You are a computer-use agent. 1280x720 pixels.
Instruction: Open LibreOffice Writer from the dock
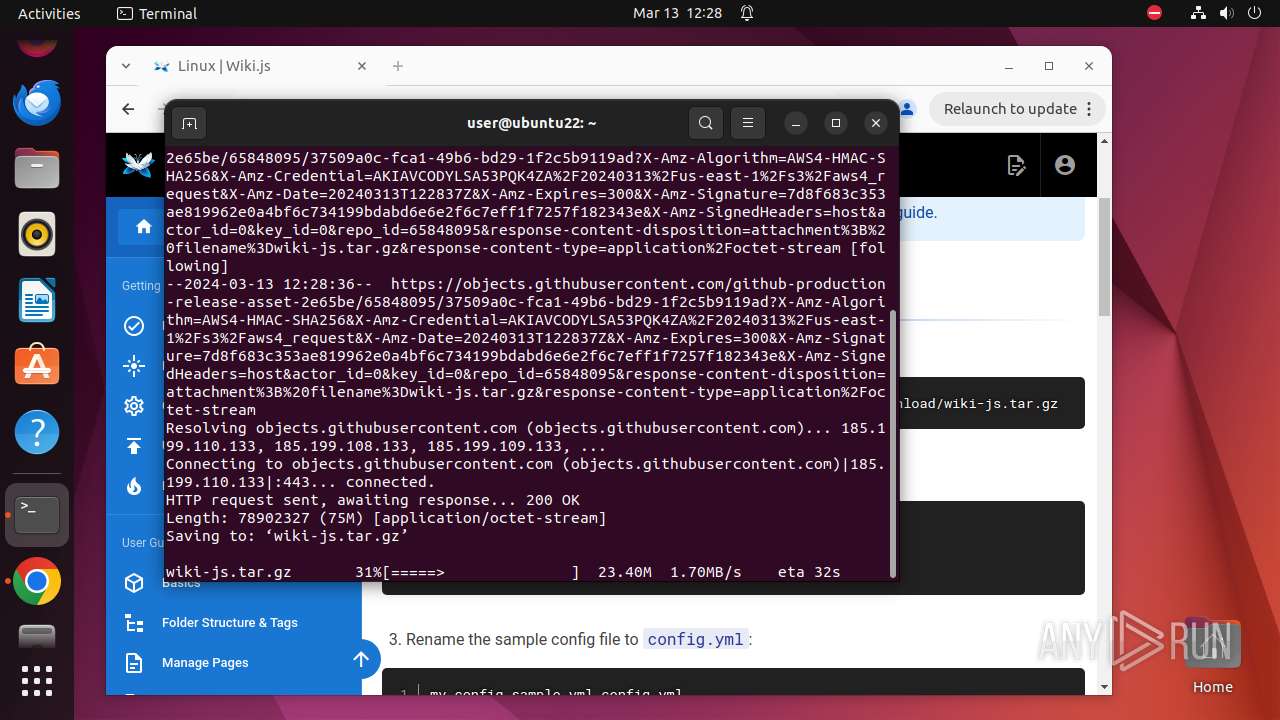click(37, 300)
